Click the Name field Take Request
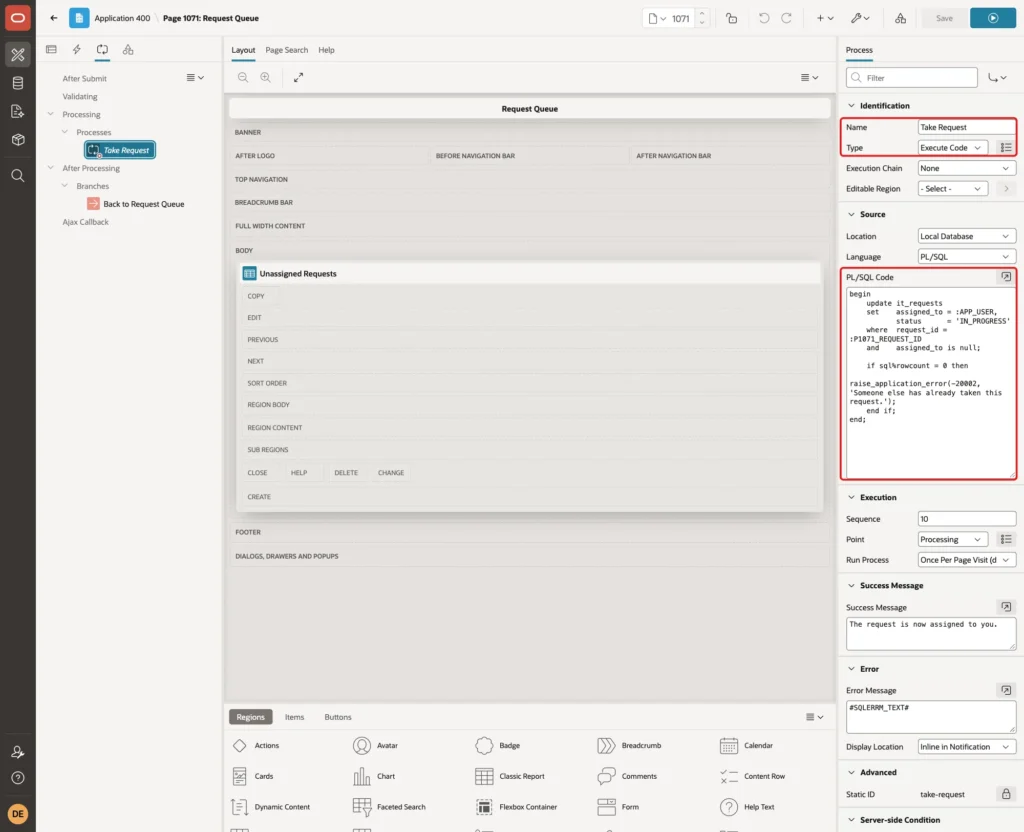Image resolution: width=1024 pixels, height=832 pixels. (967, 127)
